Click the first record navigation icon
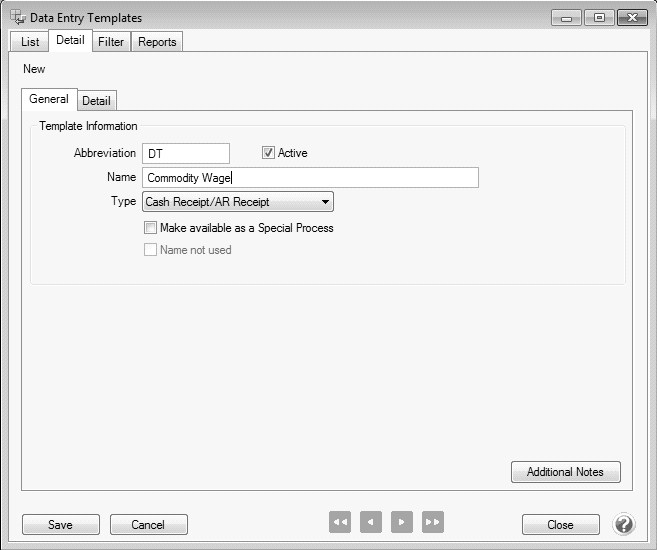Viewport: 657px width, 550px height. pyautogui.click(x=340, y=522)
